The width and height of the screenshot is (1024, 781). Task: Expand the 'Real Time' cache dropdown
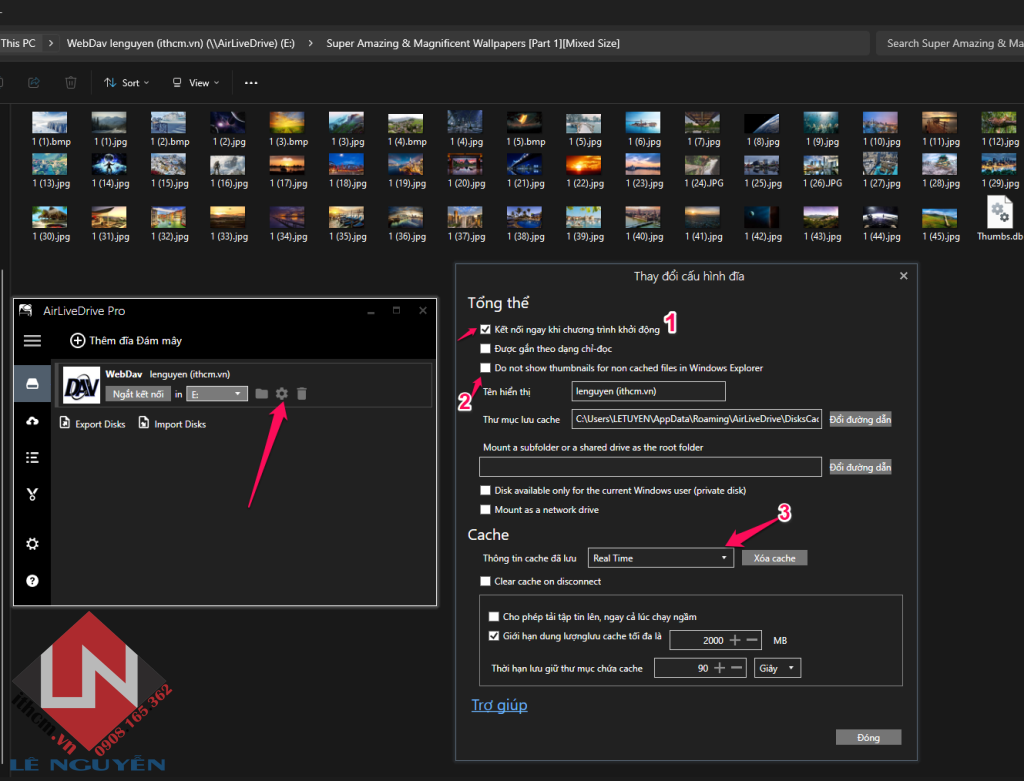click(x=660, y=558)
